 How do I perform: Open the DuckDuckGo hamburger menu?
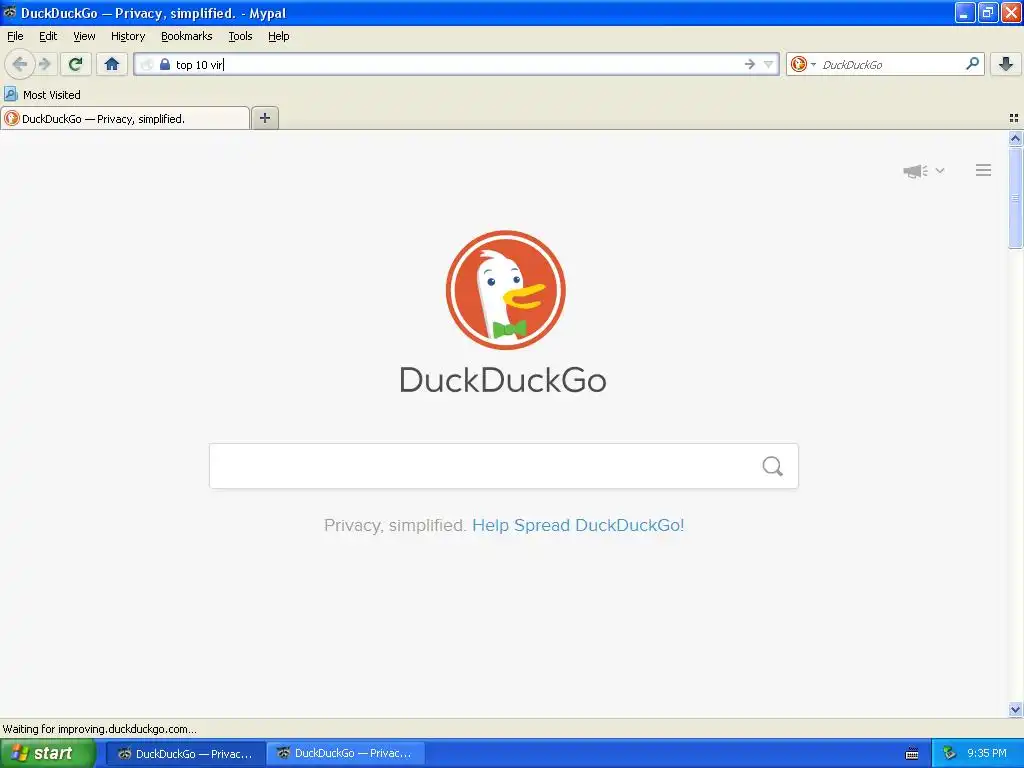pyautogui.click(x=984, y=170)
